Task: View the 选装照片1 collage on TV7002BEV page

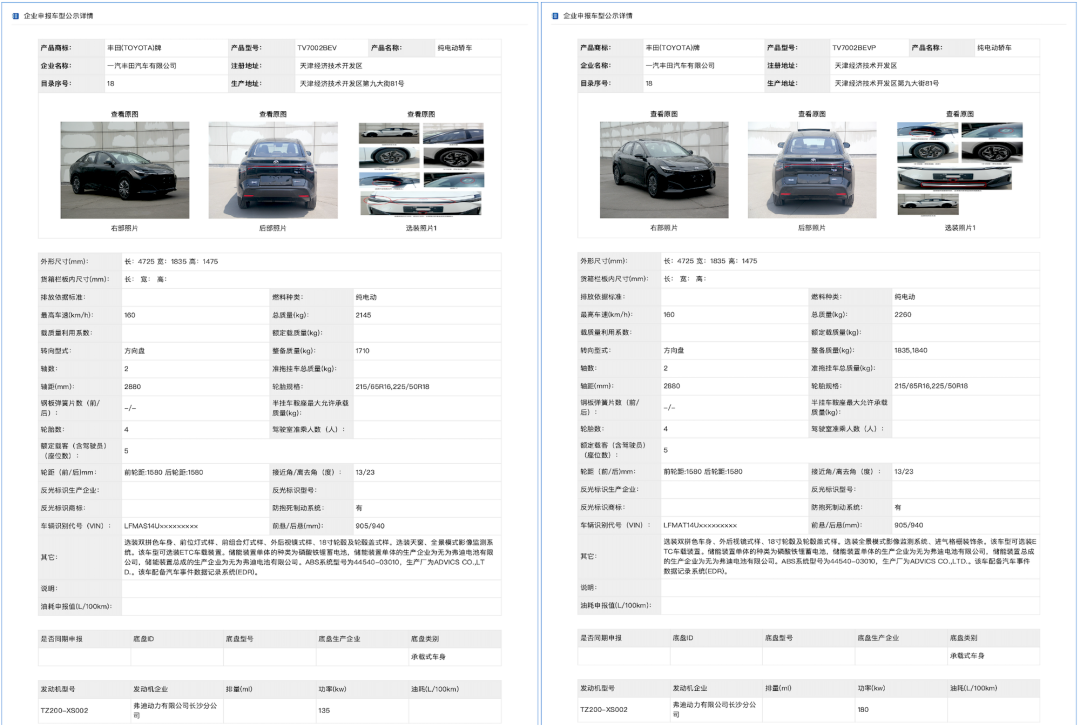Action: [421, 169]
